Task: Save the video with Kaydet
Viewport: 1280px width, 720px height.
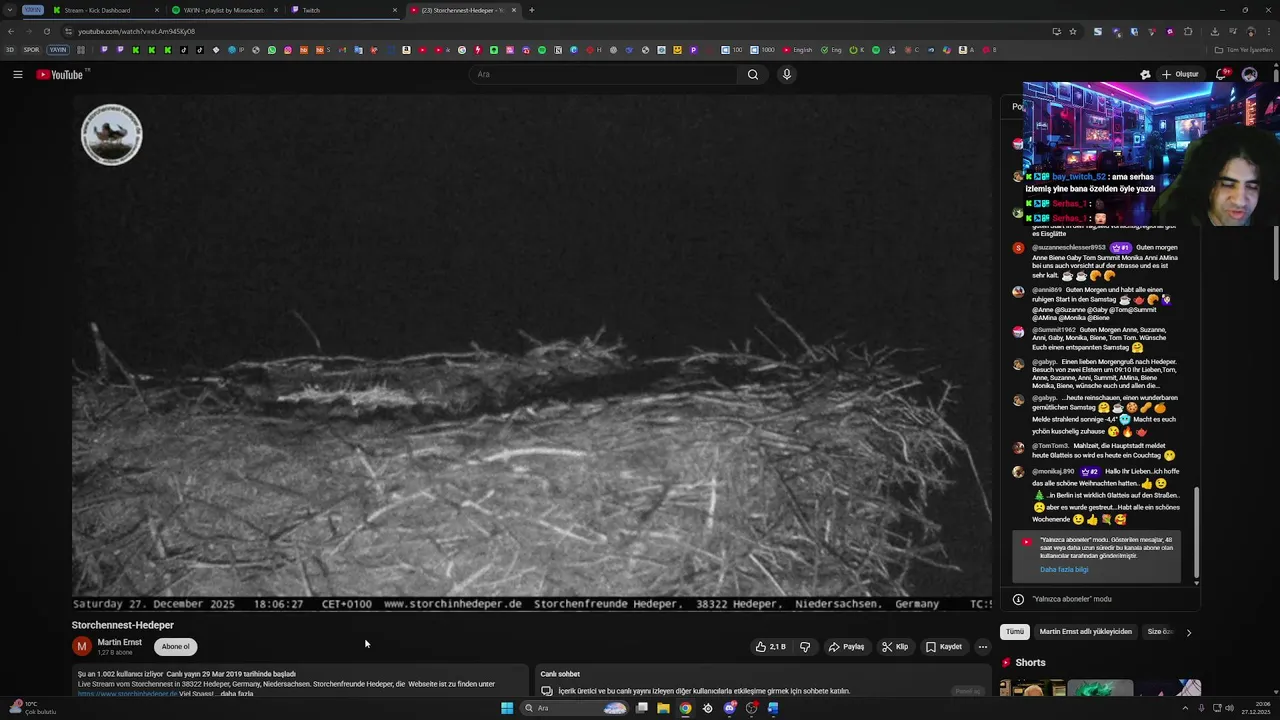Action: (x=943, y=647)
